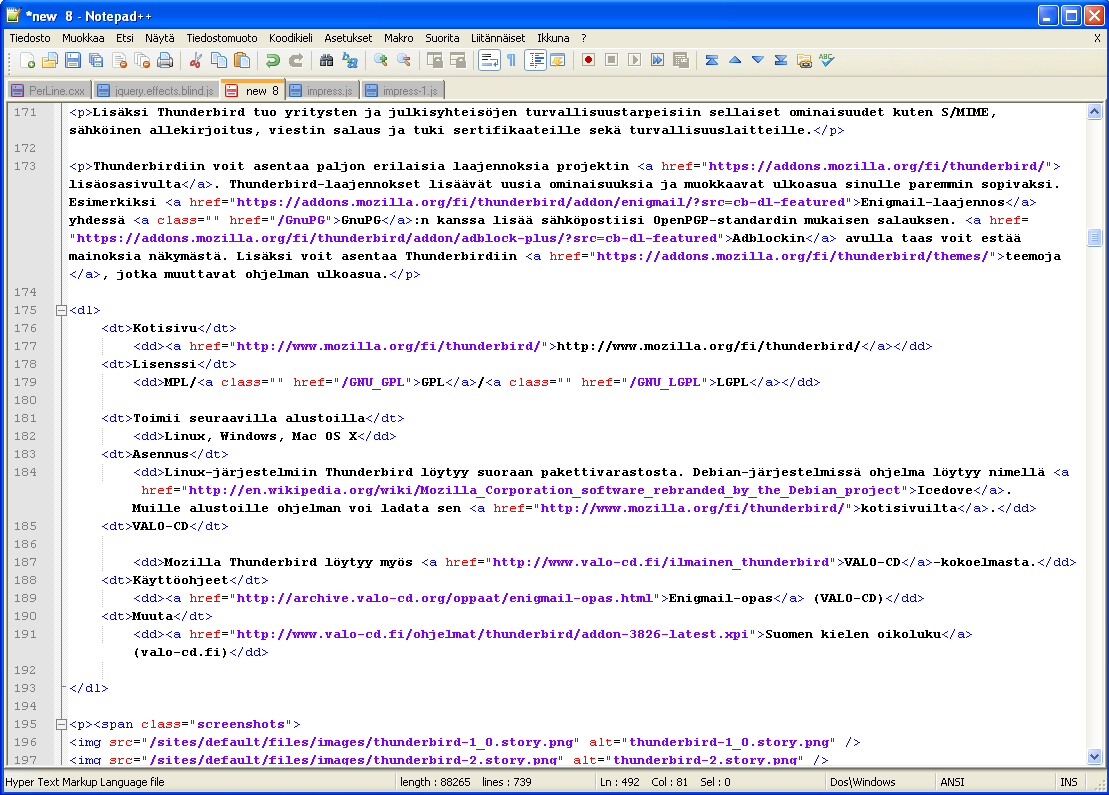This screenshot has width=1109, height=795.
Task: Click the synchronize vertical scrolling icon
Action: [435, 61]
